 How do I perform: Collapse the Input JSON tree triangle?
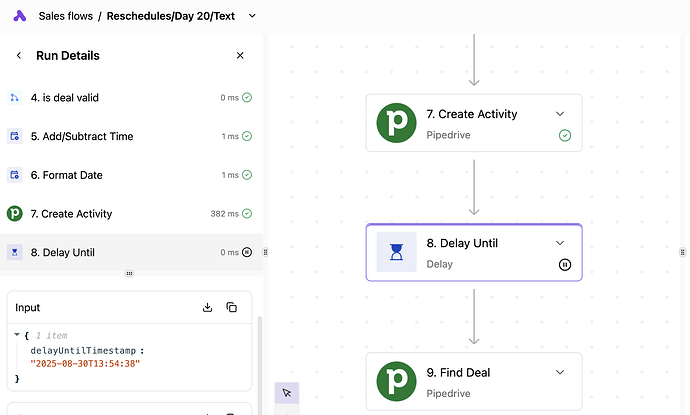pos(15,335)
